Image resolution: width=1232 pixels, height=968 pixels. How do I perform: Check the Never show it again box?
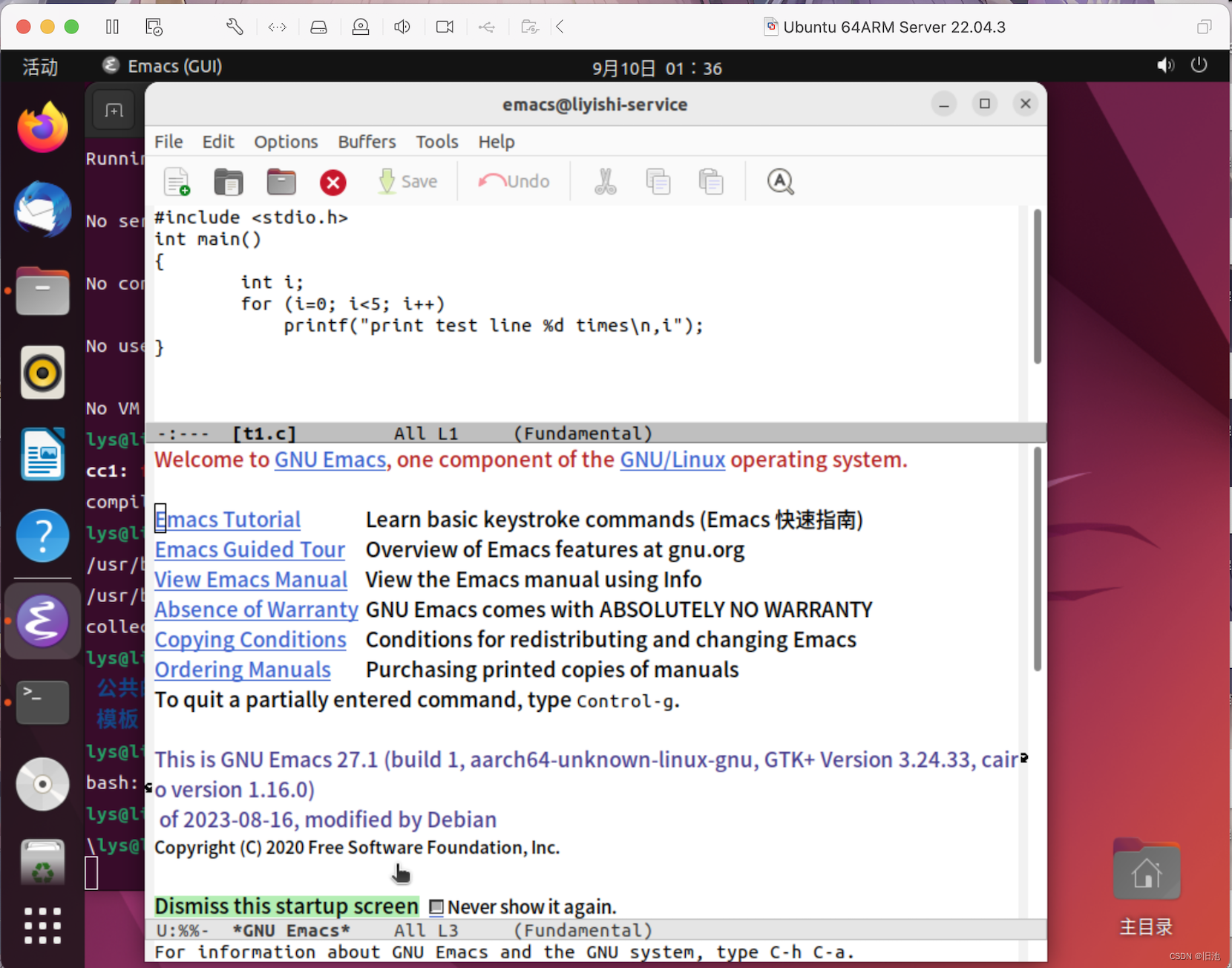pos(436,907)
